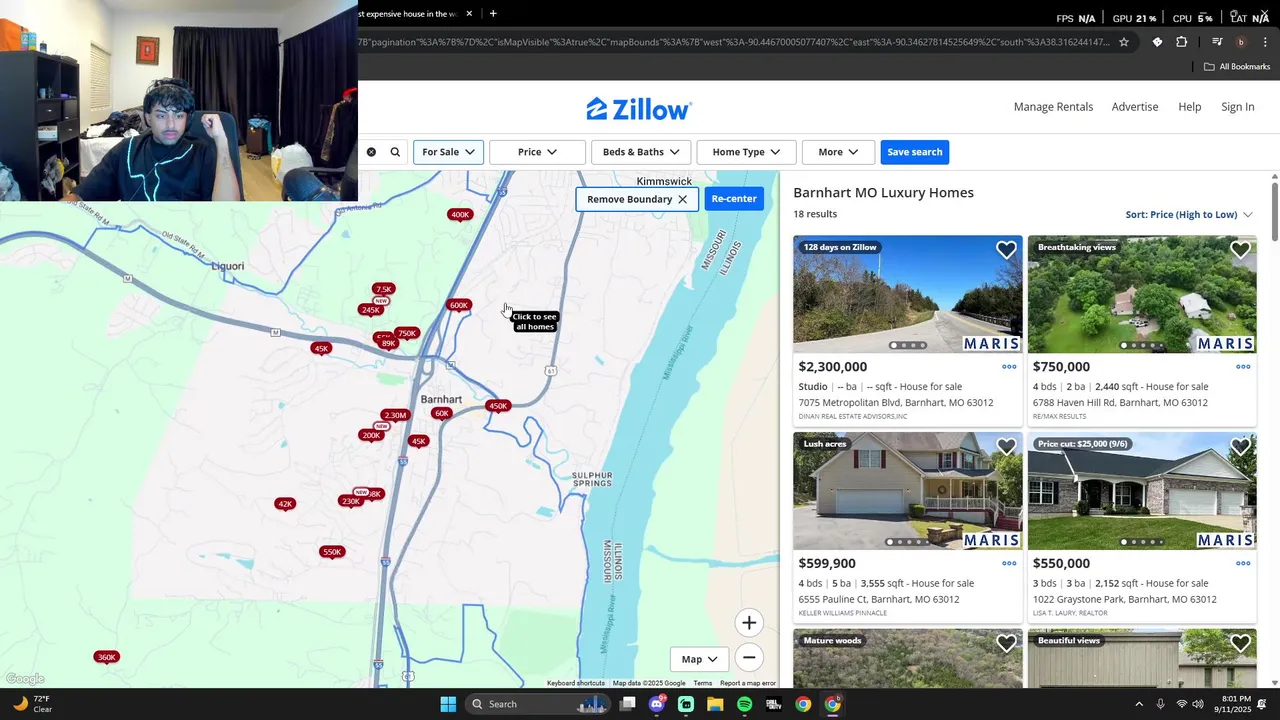Viewport: 1280px width, 720px height.
Task: Open Manage Rentals in the header
Action: (1053, 107)
